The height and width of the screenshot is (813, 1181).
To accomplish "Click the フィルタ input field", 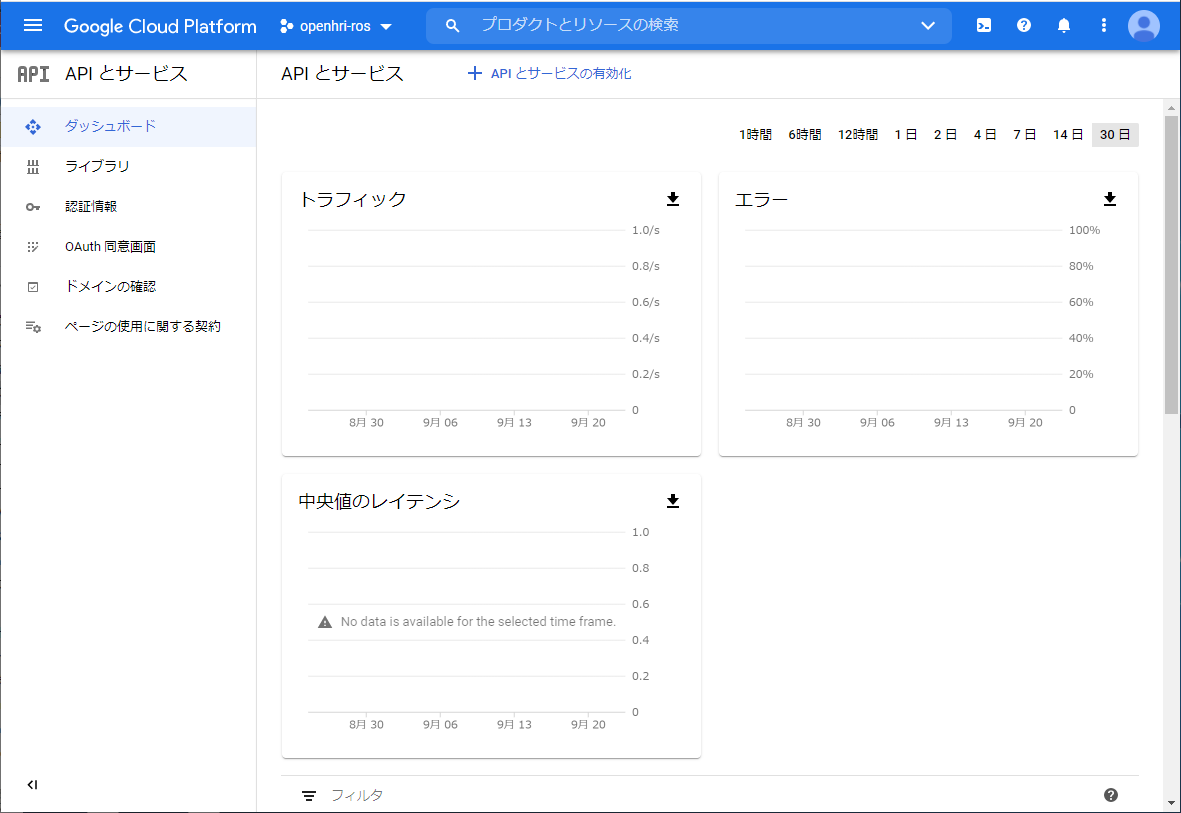I will [x=708, y=796].
